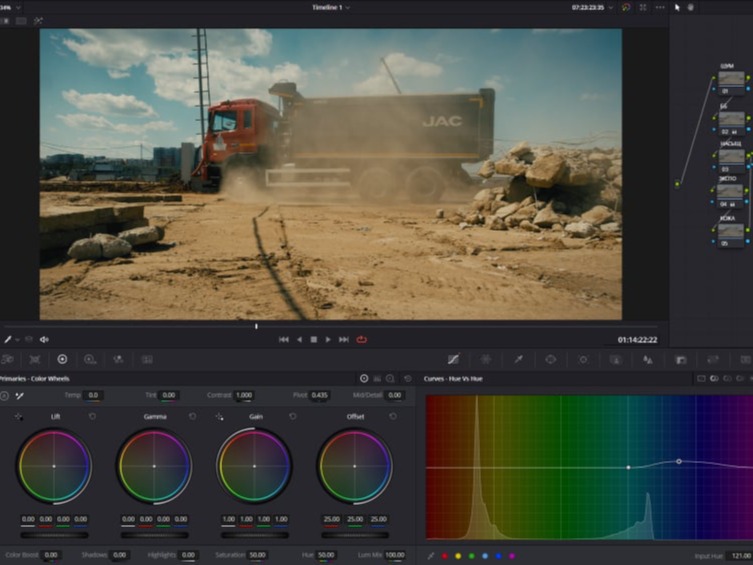Image resolution: width=753 pixels, height=565 pixels.
Task: Open the Color Match palette icon
Action: [35, 359]
